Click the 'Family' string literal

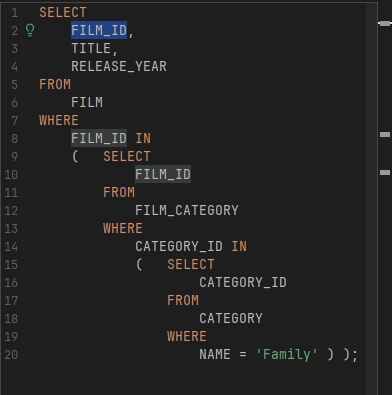coord(287,354)
